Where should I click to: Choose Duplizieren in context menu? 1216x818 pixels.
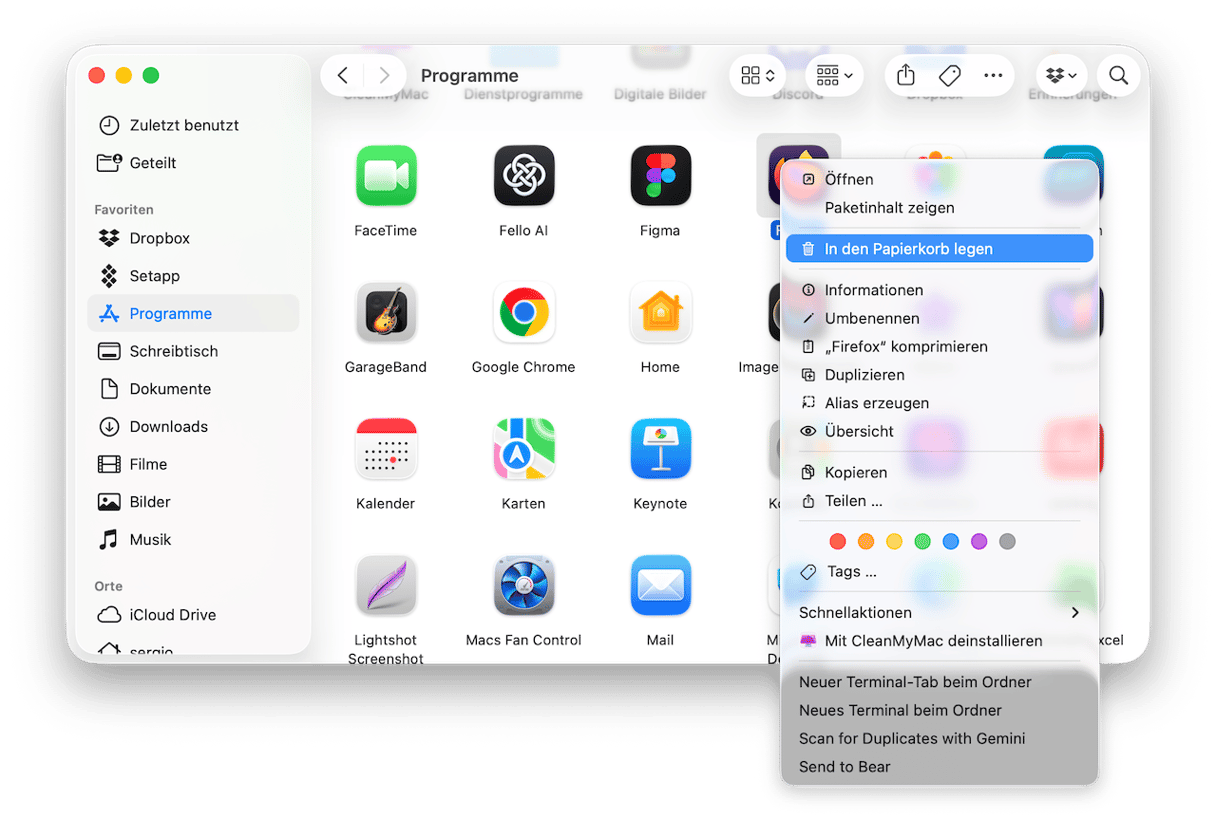click(939, 375)
